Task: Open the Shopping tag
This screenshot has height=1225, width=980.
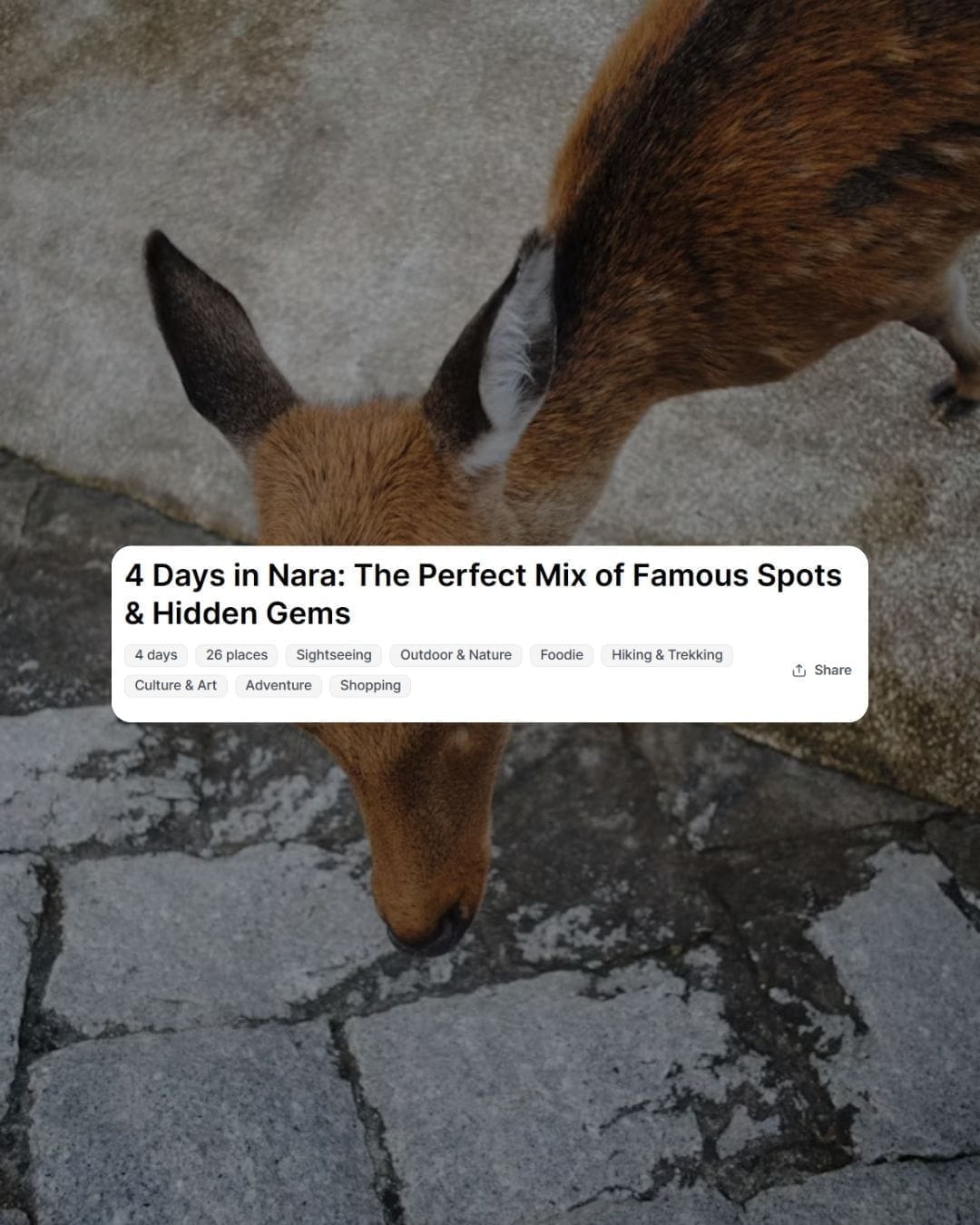Action: click(x=370, y=685)
